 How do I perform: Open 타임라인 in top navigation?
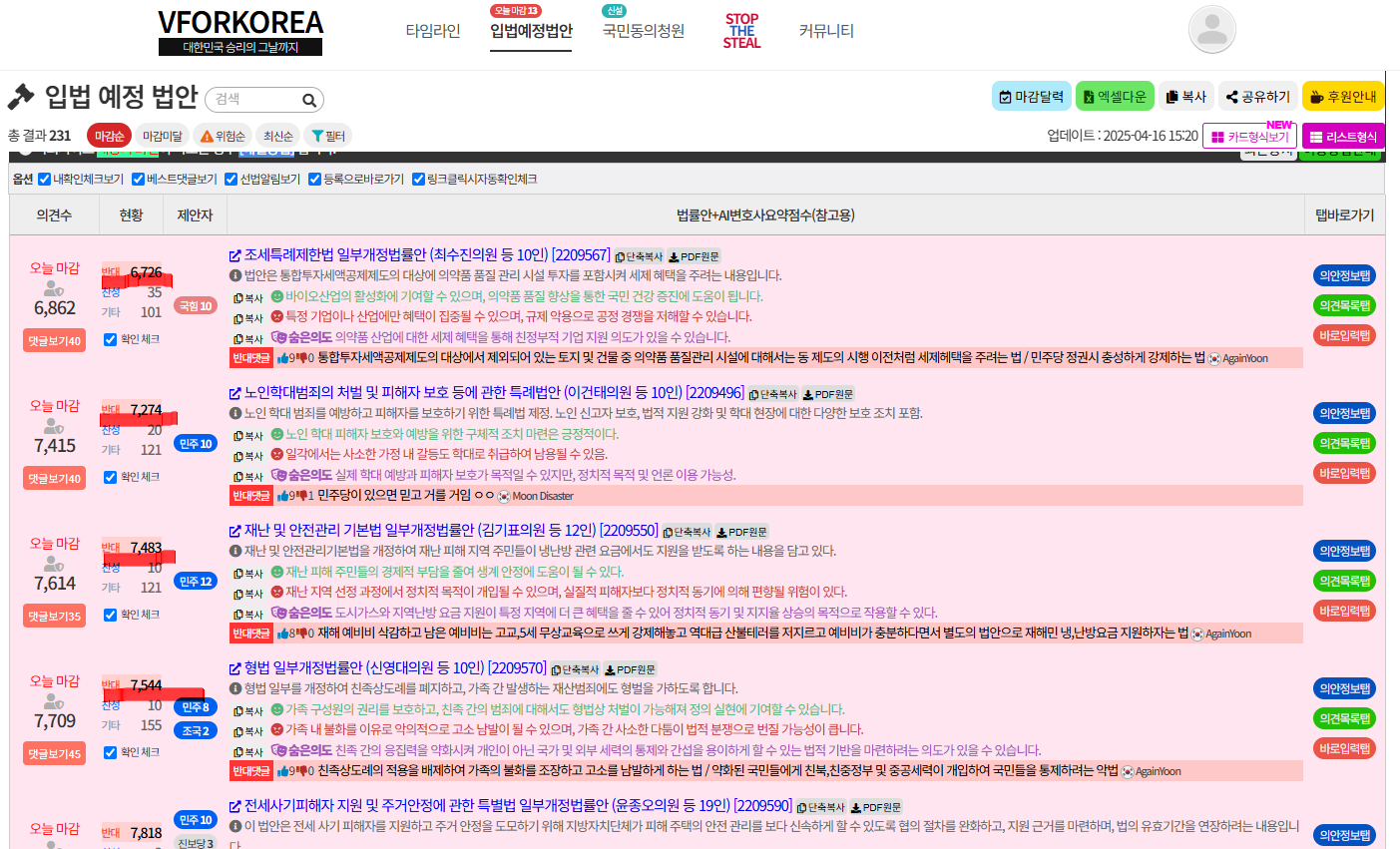(433, 31)
